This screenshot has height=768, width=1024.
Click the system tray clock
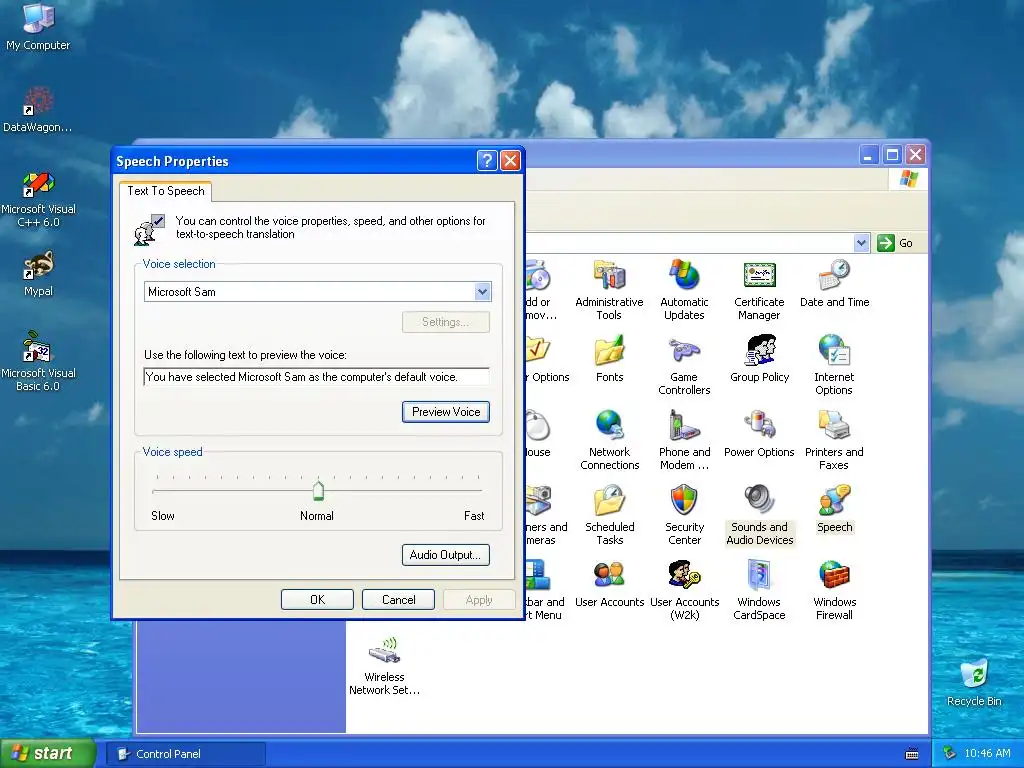(x=987, y=753)
